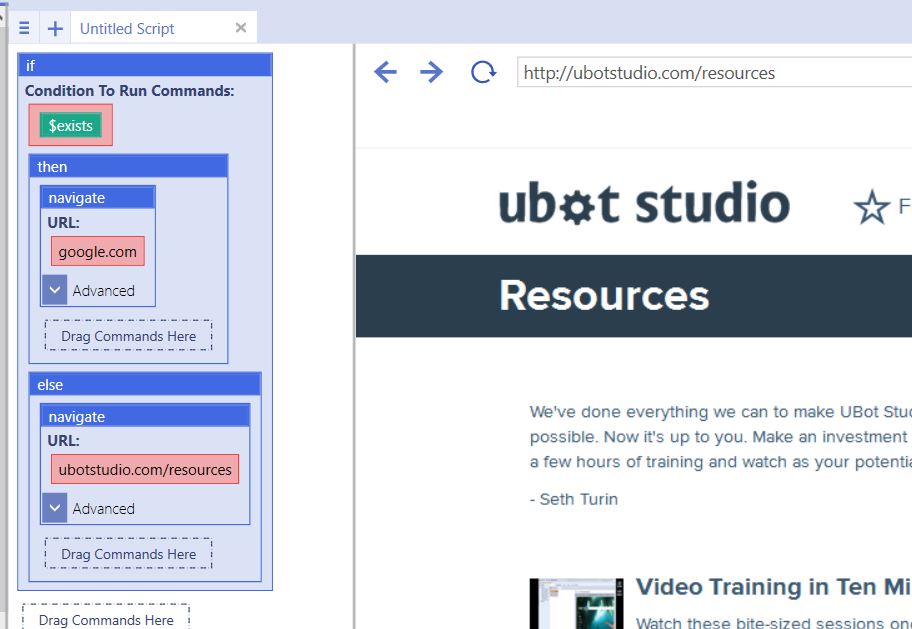Select the navigate command inside else block

(145, 417)
